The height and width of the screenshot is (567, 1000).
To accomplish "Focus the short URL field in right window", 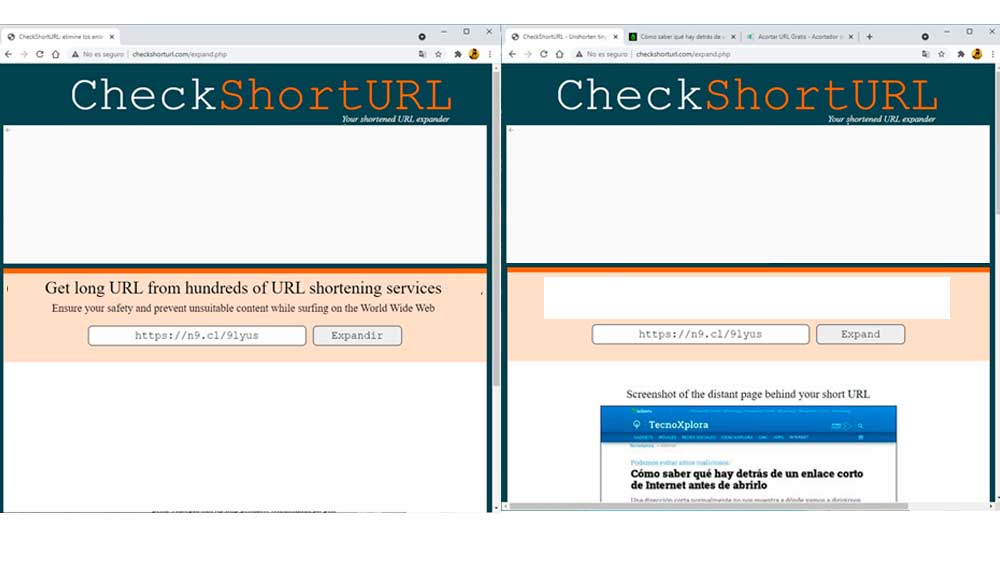I will point(700,334).
